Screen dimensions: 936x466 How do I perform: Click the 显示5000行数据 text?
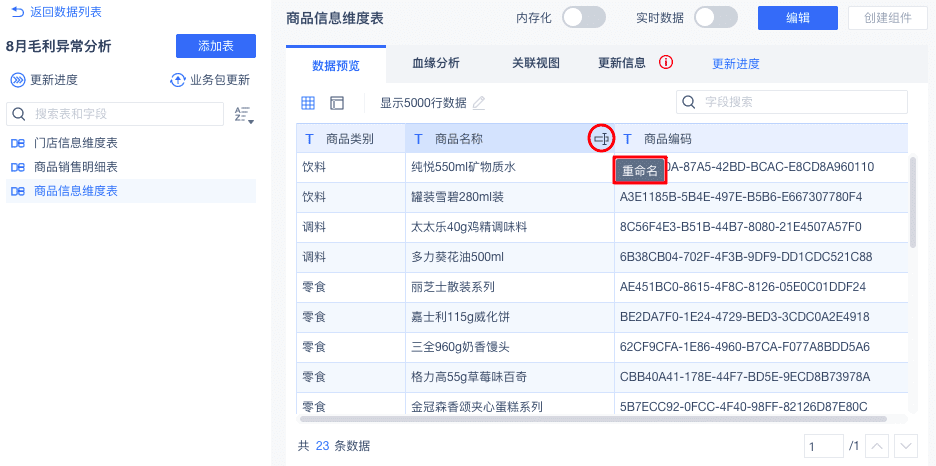pyautogui.click(x=423, y=103)
